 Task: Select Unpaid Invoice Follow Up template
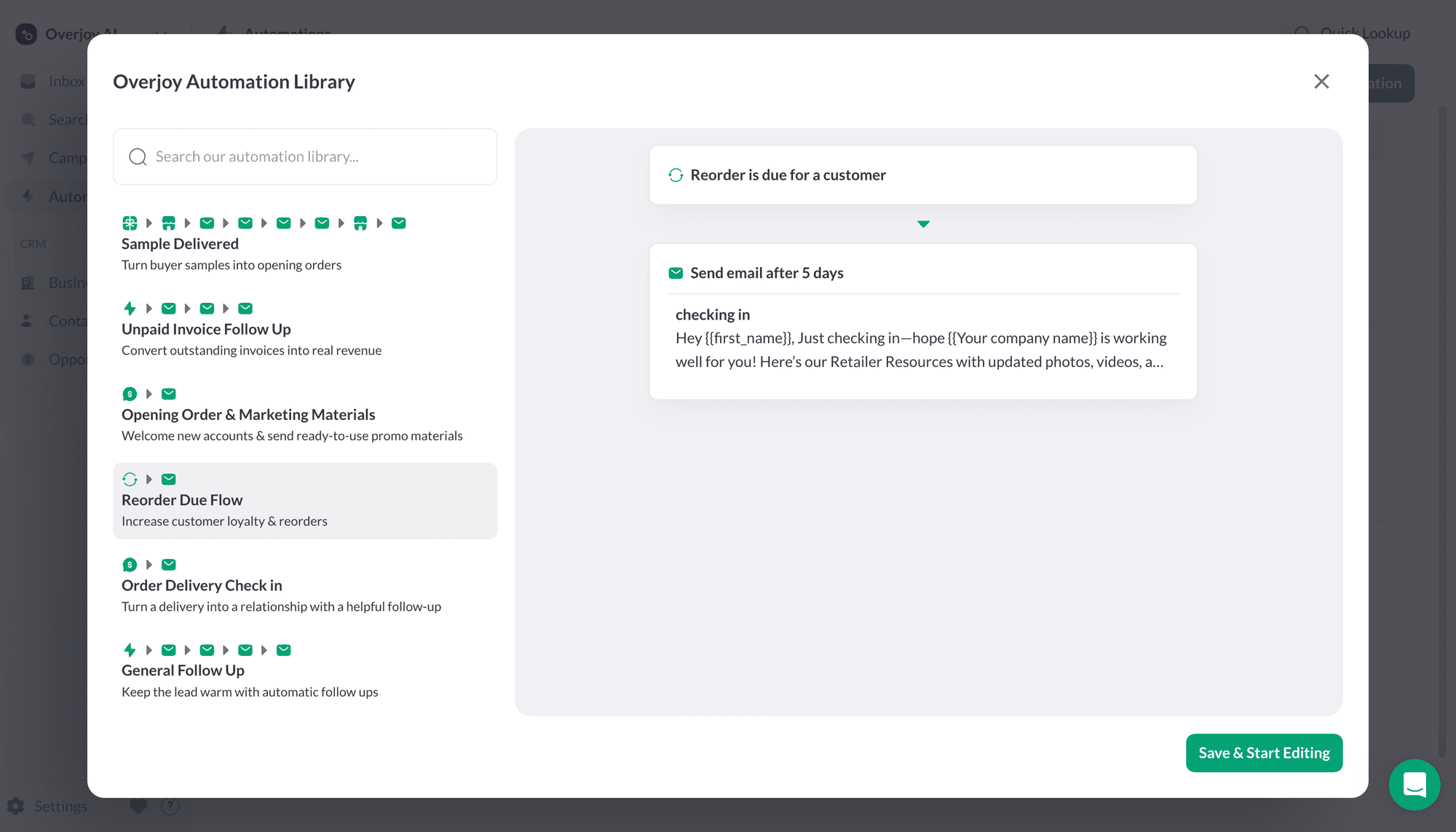pyautogui.click(x=305, y=330)
